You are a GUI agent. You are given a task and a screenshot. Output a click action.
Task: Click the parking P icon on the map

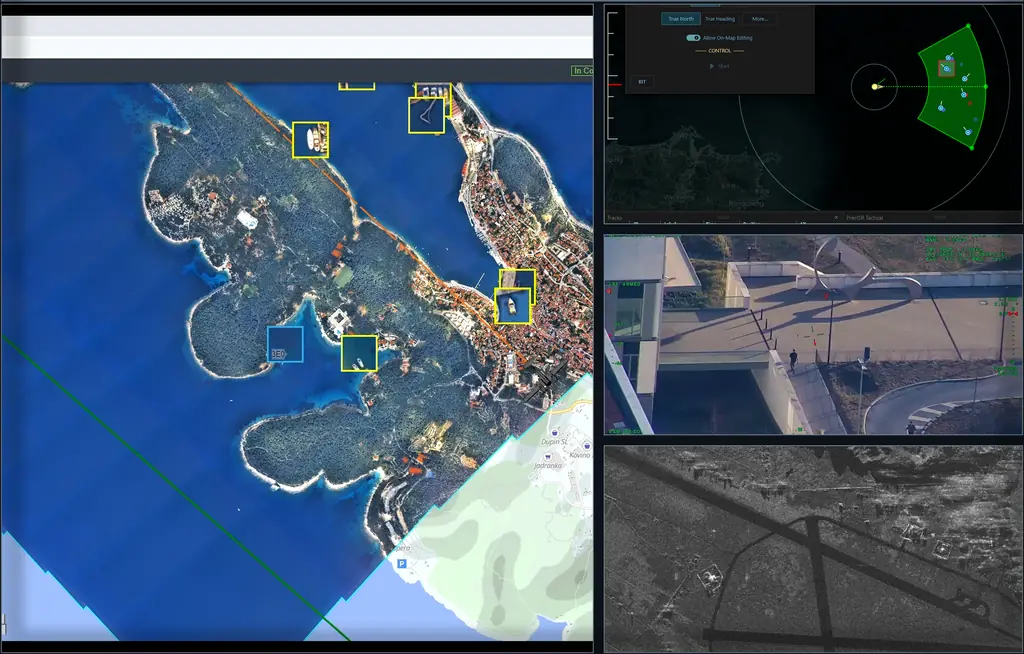(x=402, y=563)
